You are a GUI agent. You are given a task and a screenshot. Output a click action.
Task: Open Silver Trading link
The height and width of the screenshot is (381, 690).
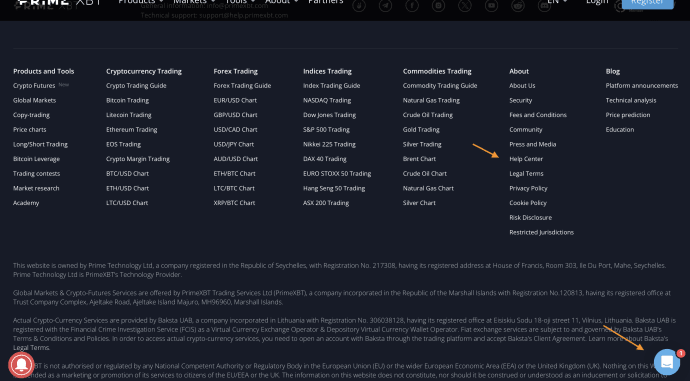(x=422, y=144)
